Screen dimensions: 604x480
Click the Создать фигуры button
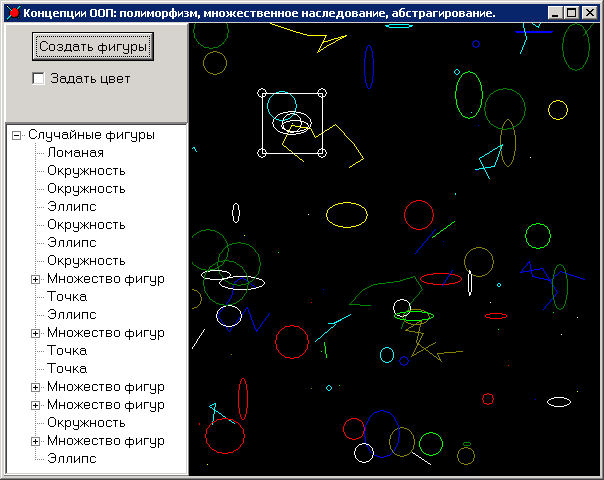(x=93, y=47)
